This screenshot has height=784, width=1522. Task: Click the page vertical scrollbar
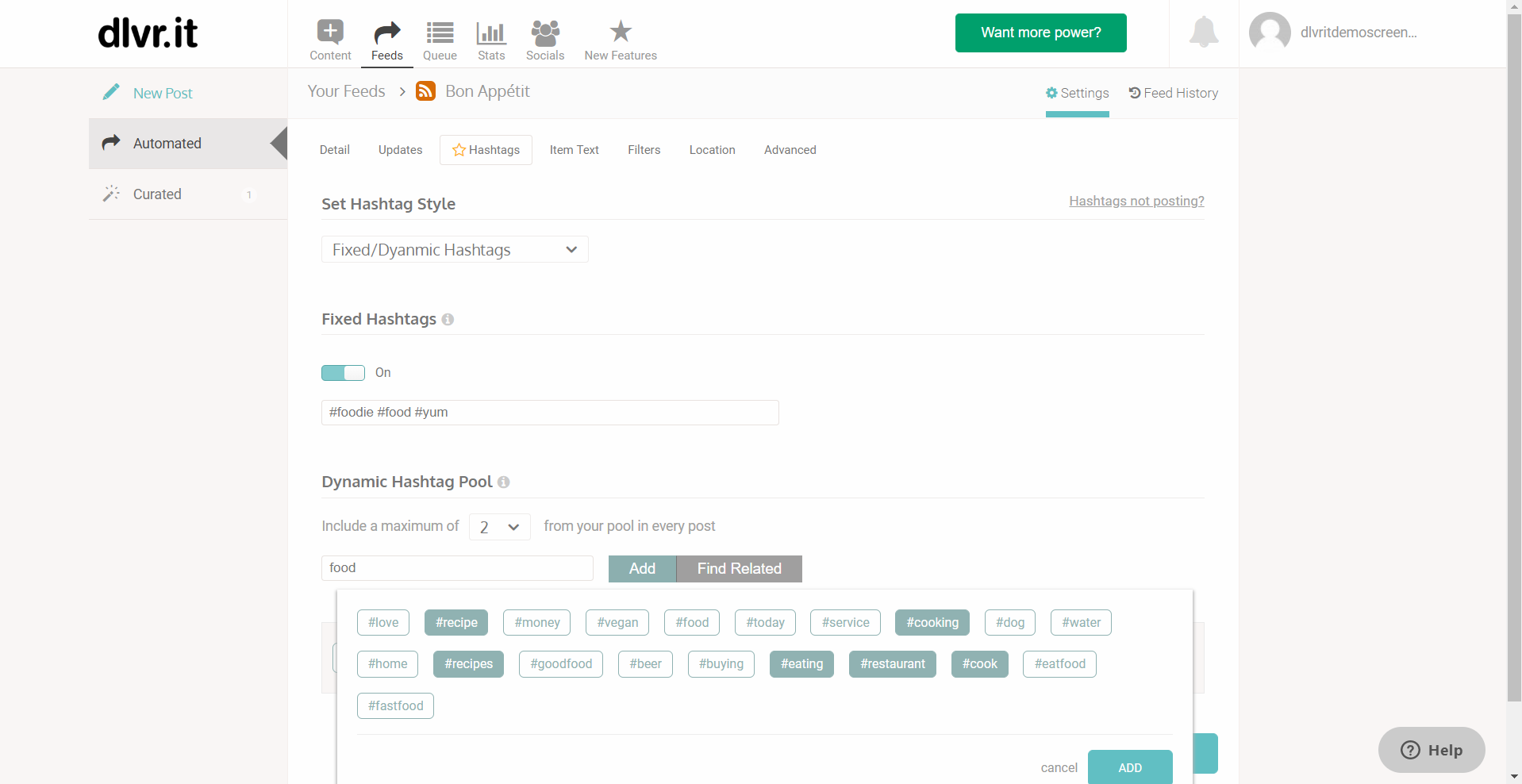(1514, 357)
